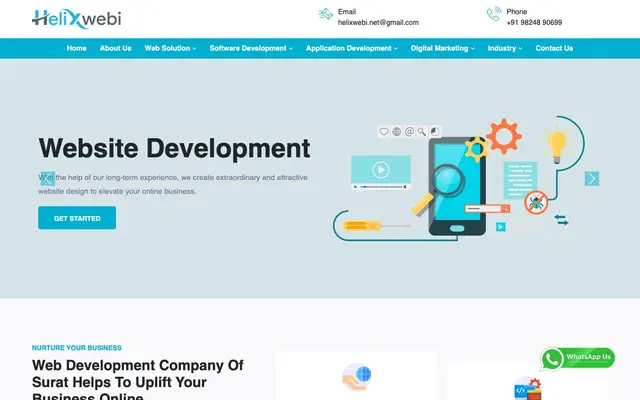Click the globe-in-hand service card icon

(x=357, y=377)
